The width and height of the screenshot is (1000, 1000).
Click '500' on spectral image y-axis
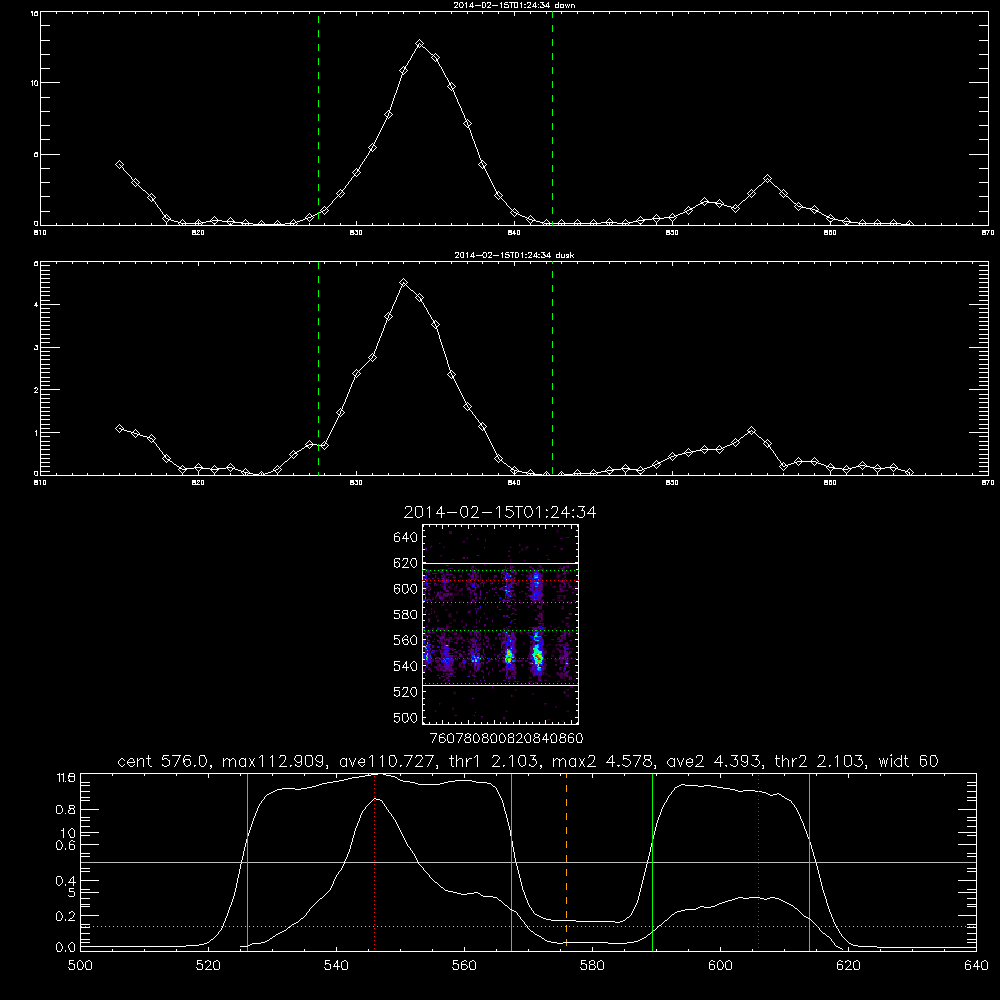point(406,717)
